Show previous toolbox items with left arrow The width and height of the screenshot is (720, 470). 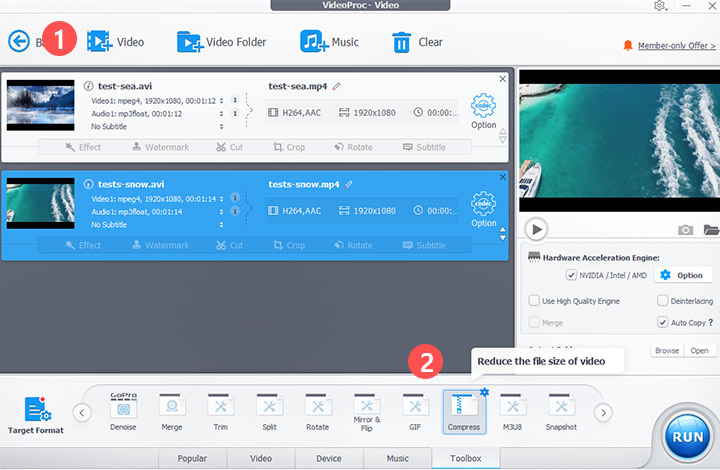click(x=82, y=413)
